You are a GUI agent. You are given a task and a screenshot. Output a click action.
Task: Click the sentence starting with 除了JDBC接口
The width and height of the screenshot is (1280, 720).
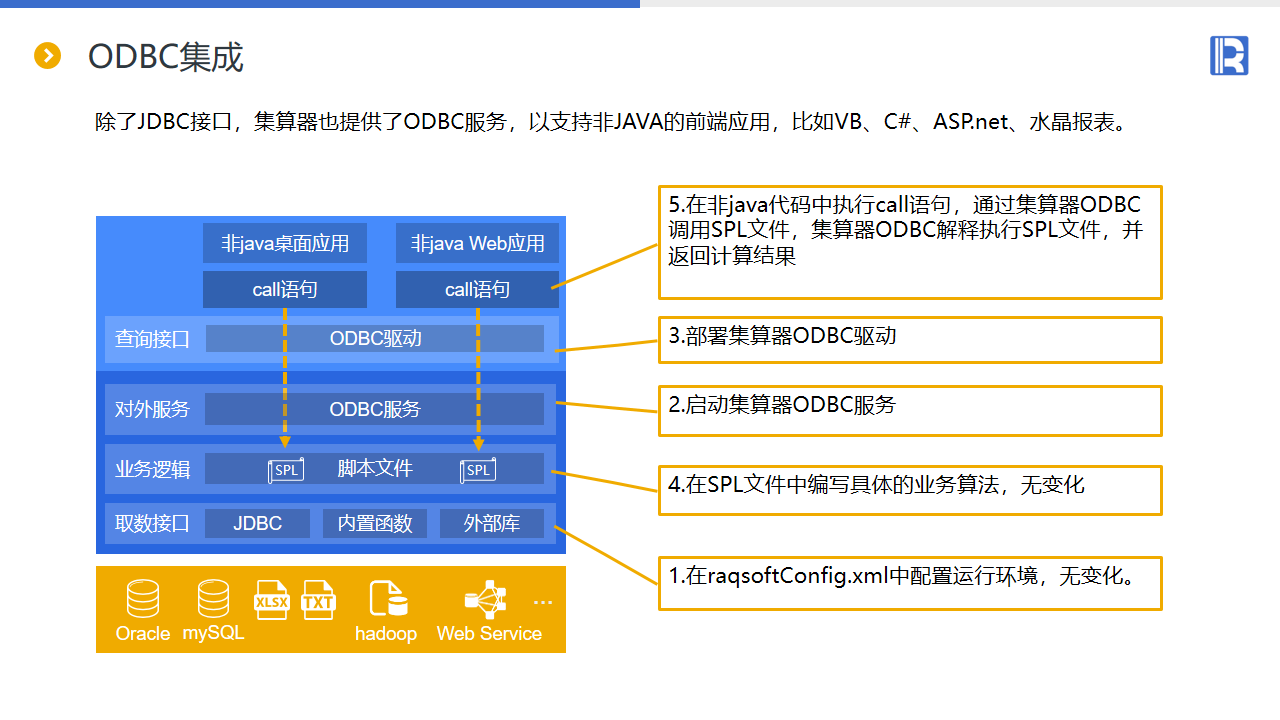pos(612,123)
